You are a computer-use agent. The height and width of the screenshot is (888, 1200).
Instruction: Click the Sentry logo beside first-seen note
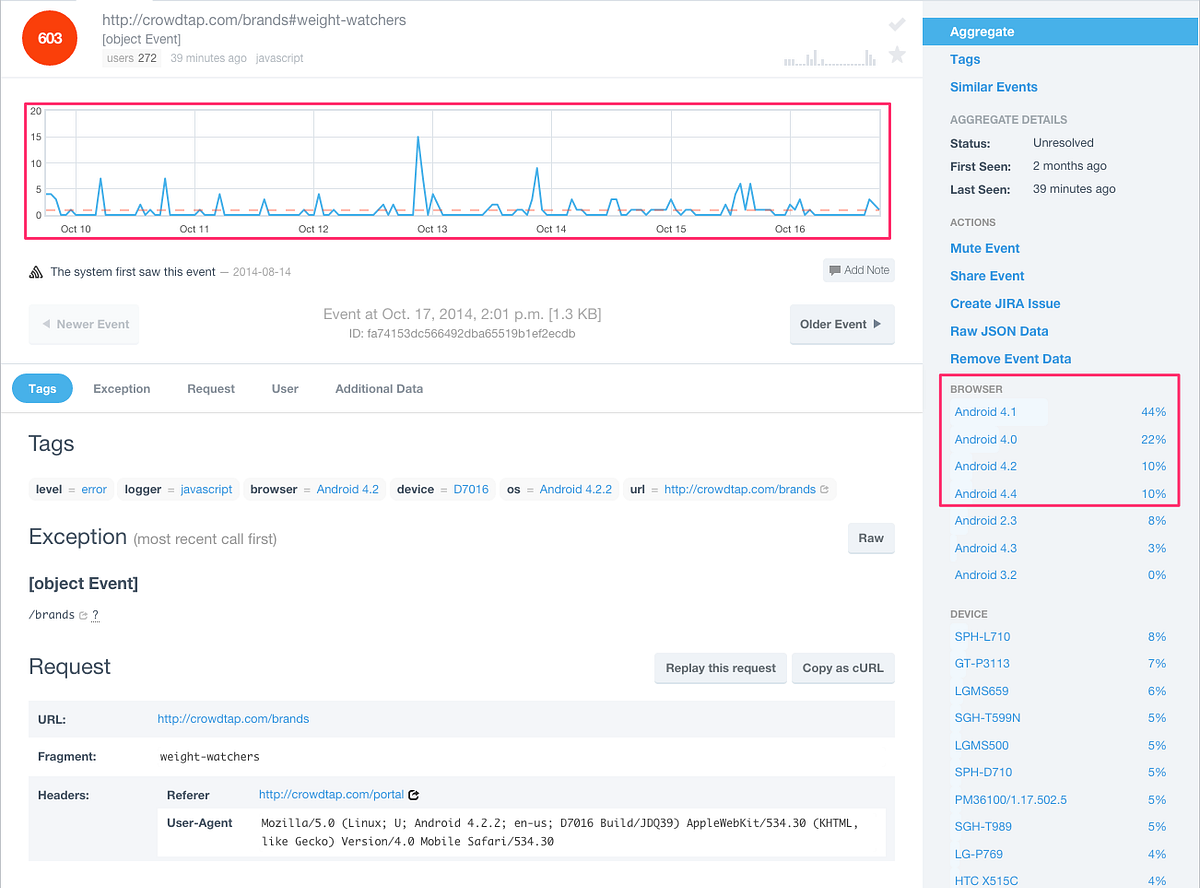(x=35, y=271)
